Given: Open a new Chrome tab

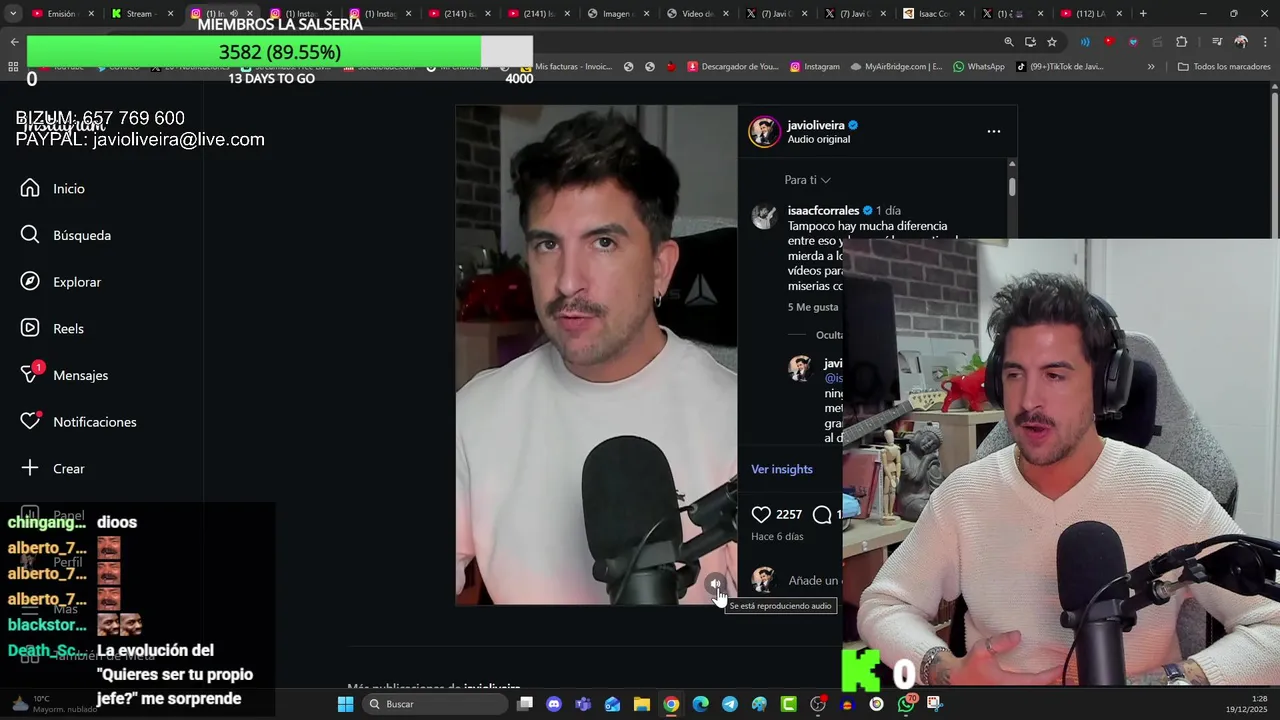Looking at the screenshot, I should tap(1143, 14).
